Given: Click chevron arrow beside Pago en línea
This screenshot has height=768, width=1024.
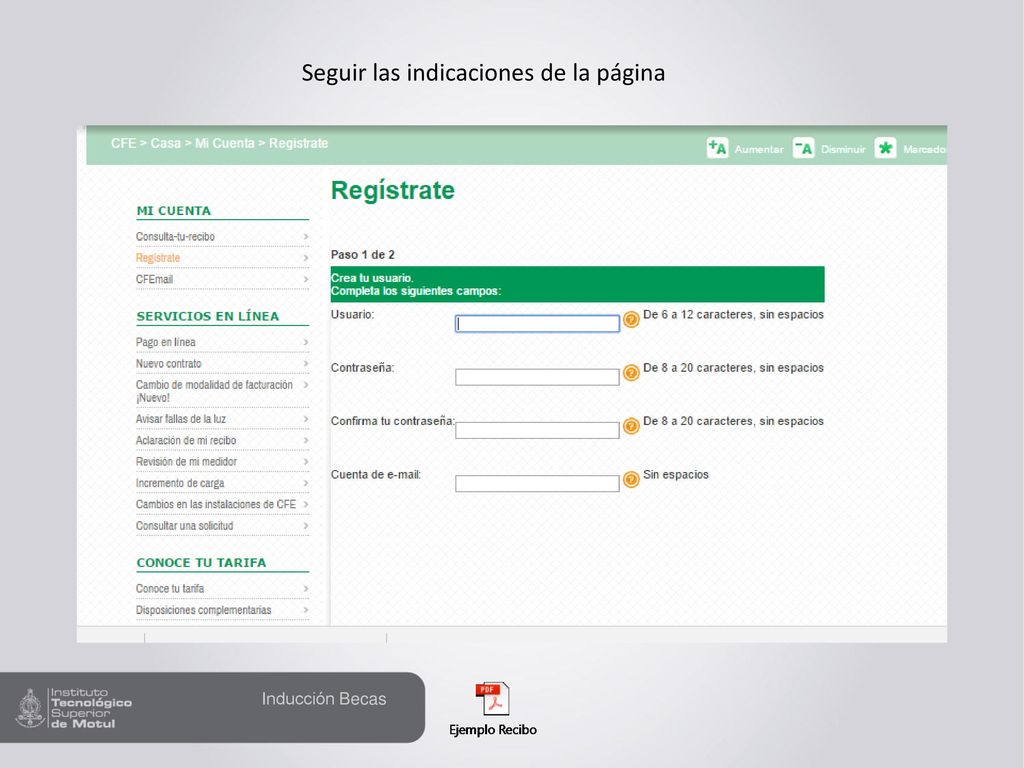Looking at the screenshot, I should (306, 342).
